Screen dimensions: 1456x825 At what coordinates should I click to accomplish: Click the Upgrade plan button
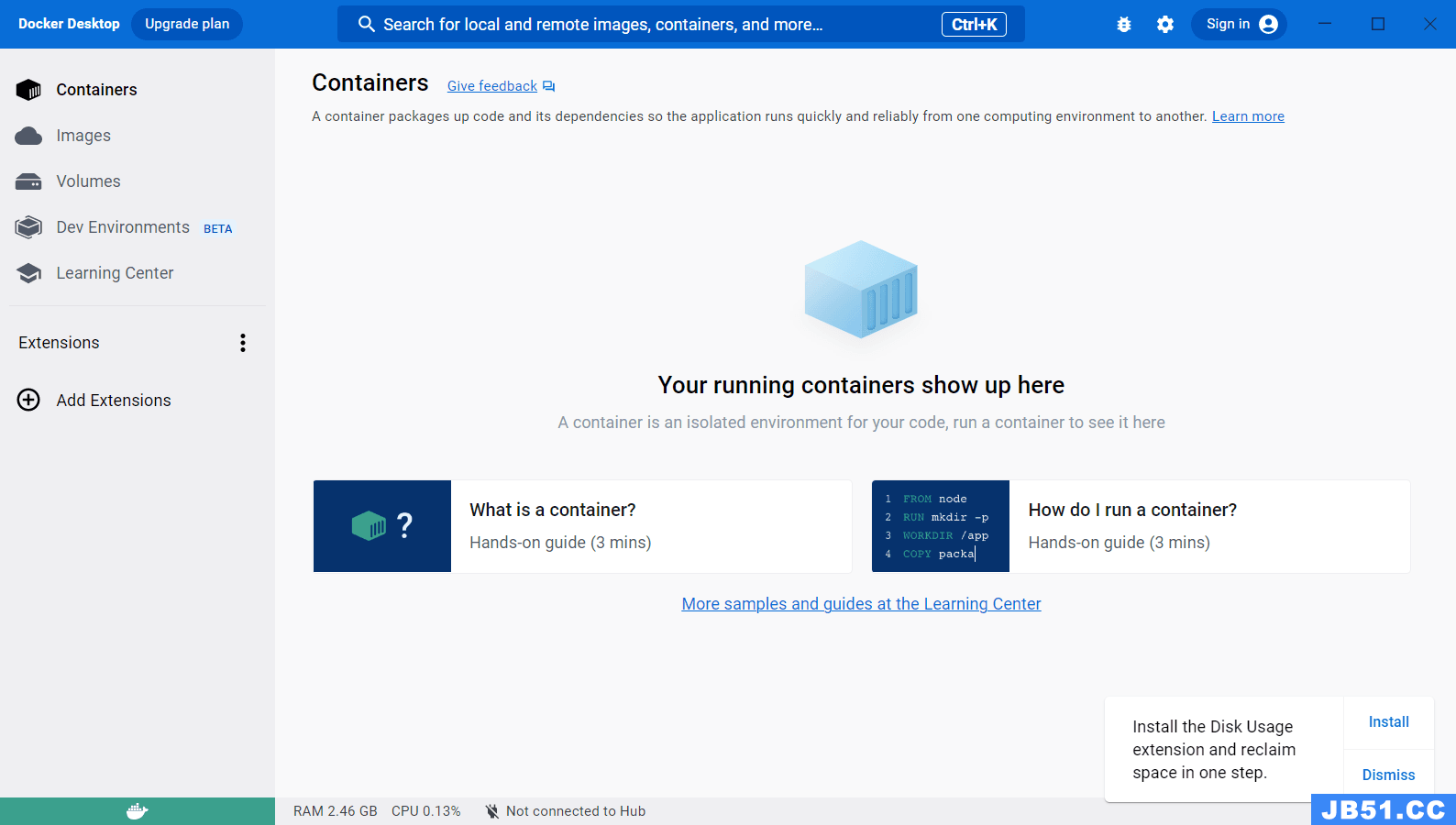pos(187,24)
